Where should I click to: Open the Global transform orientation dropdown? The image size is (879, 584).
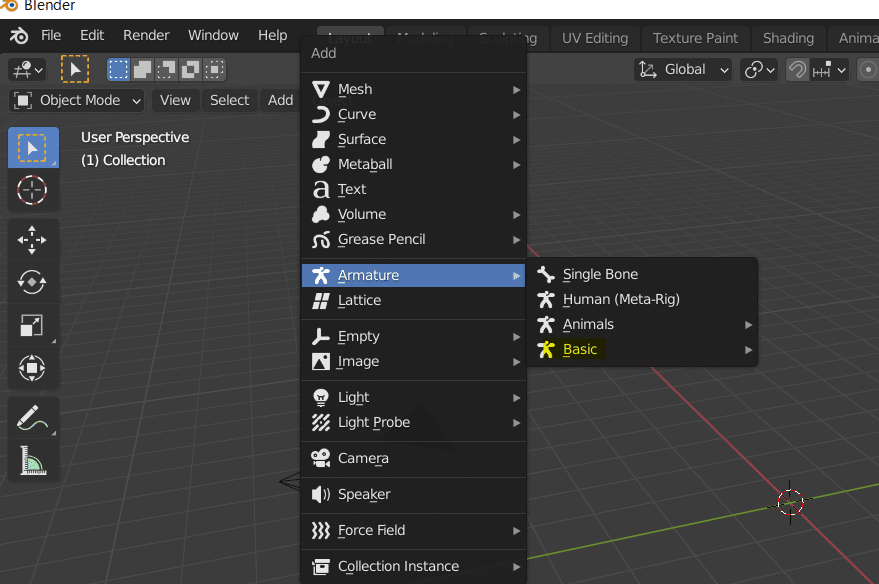click(x=683, y=69)
